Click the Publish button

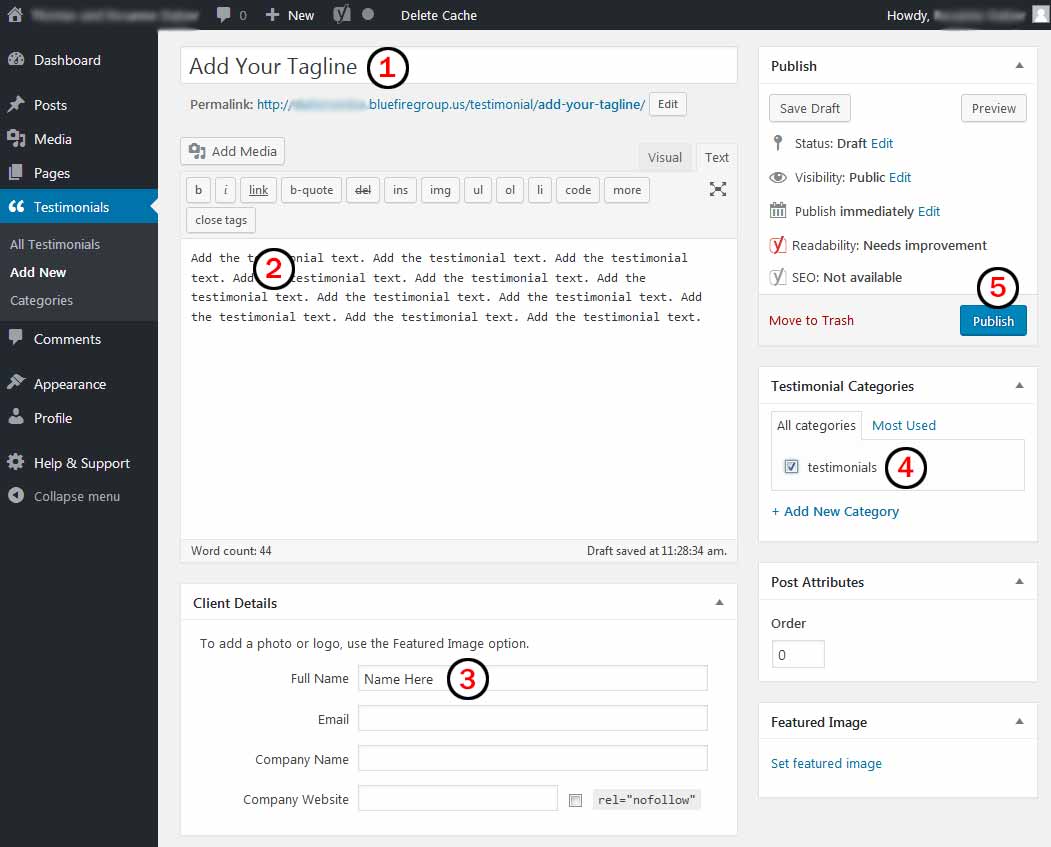pyautogui.click(x=993, y=321)
